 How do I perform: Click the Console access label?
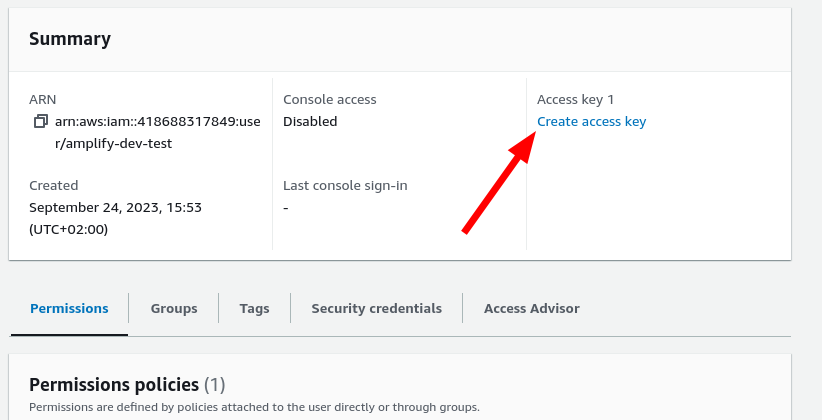[329, 100]
